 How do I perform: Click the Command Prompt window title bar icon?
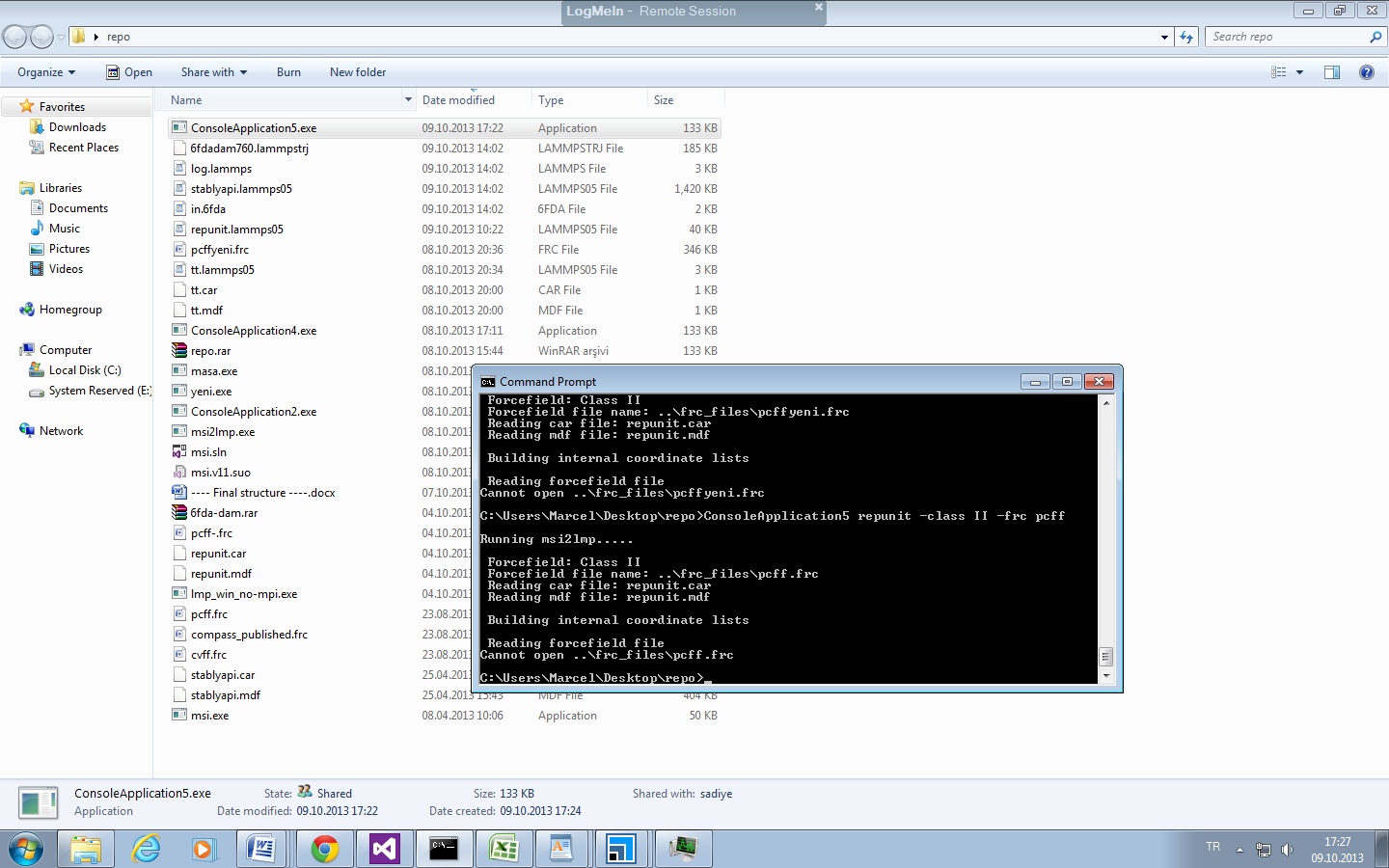pos(488,381)
